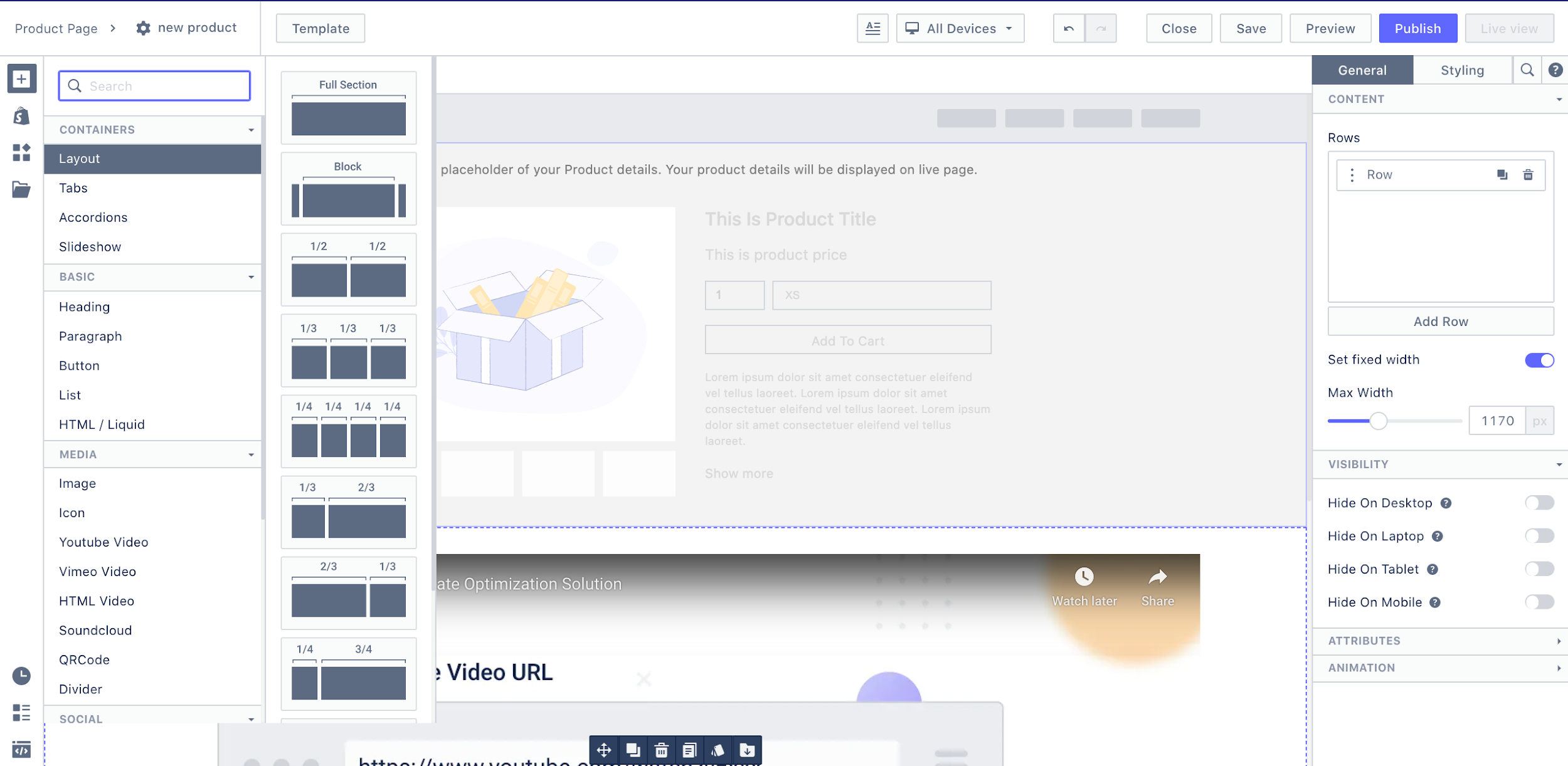Click the element Search field
The width and height of the screenshot is (1568, 766).
coord(154,86)
